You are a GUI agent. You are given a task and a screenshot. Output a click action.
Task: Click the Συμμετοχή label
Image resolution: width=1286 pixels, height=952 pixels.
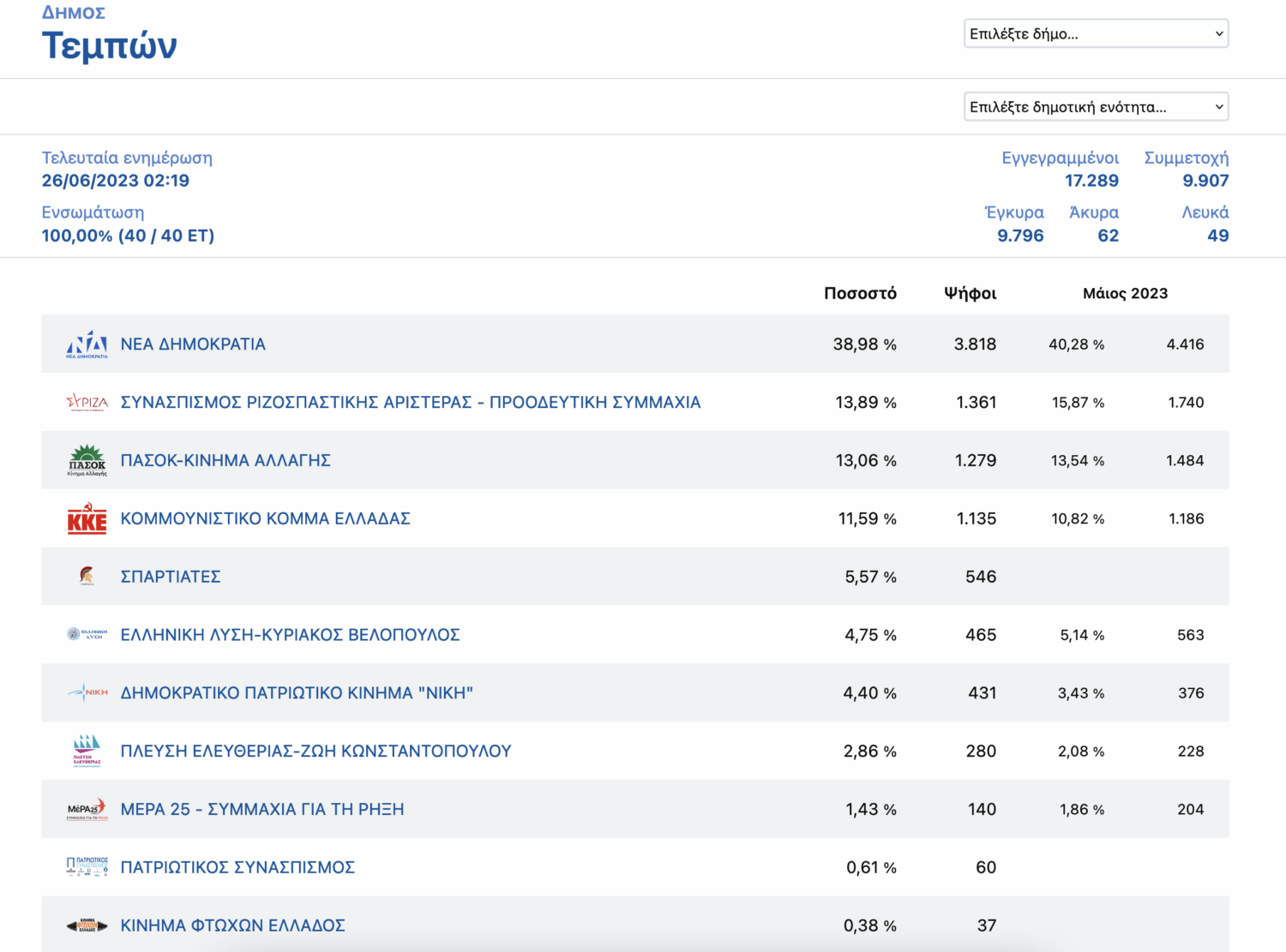1187,158
